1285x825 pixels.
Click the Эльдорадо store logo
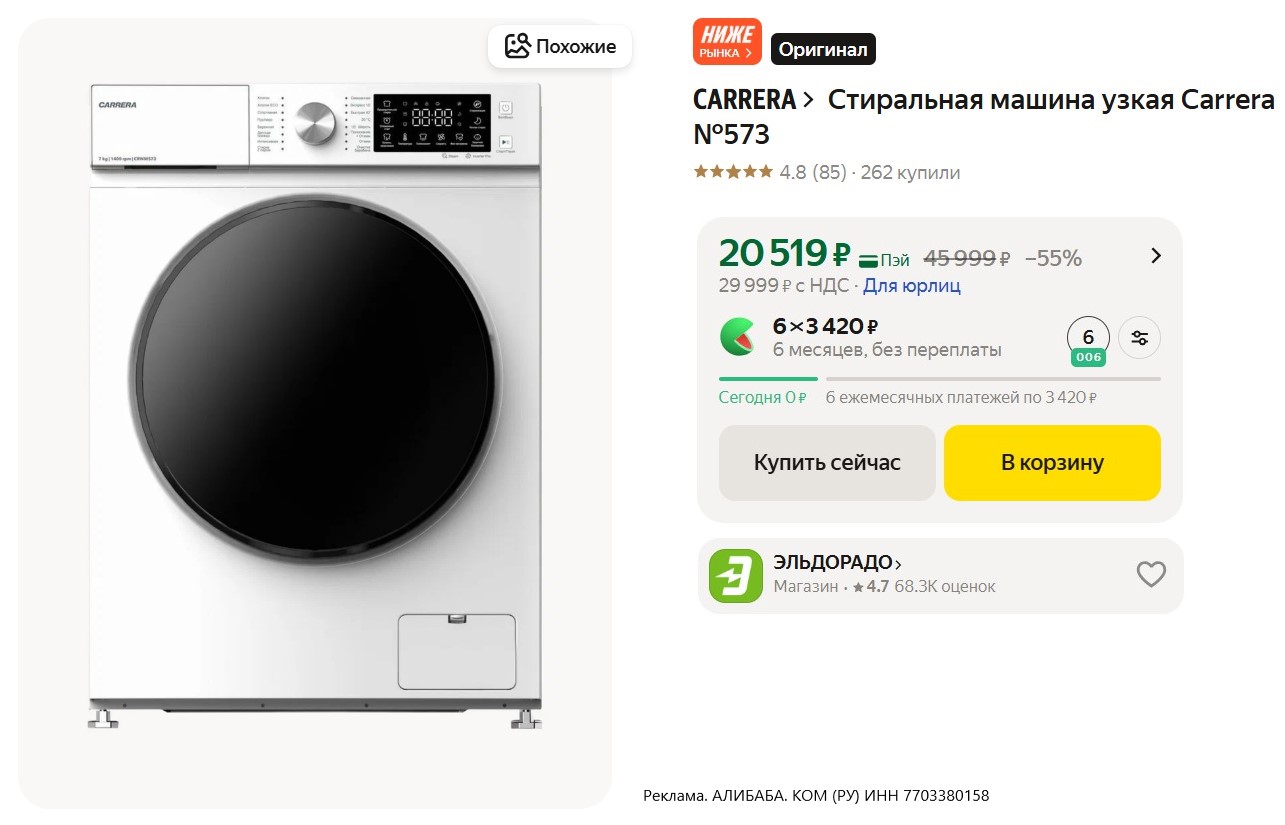click(735, 575)
